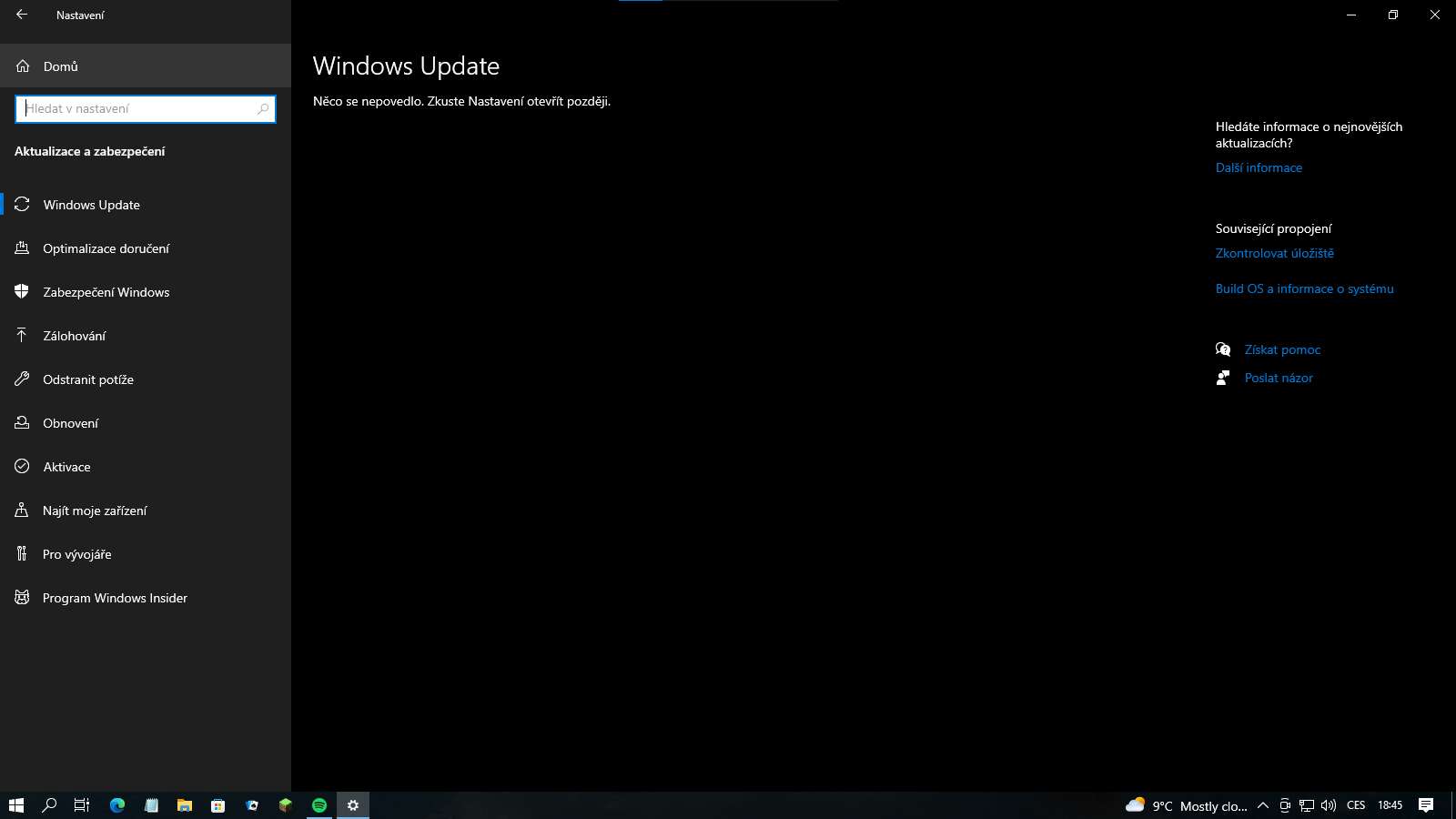Open Build OS a informace o systému
Image resolution: width=1456 pixels, height=819 pixels.
coord(1304,289)
